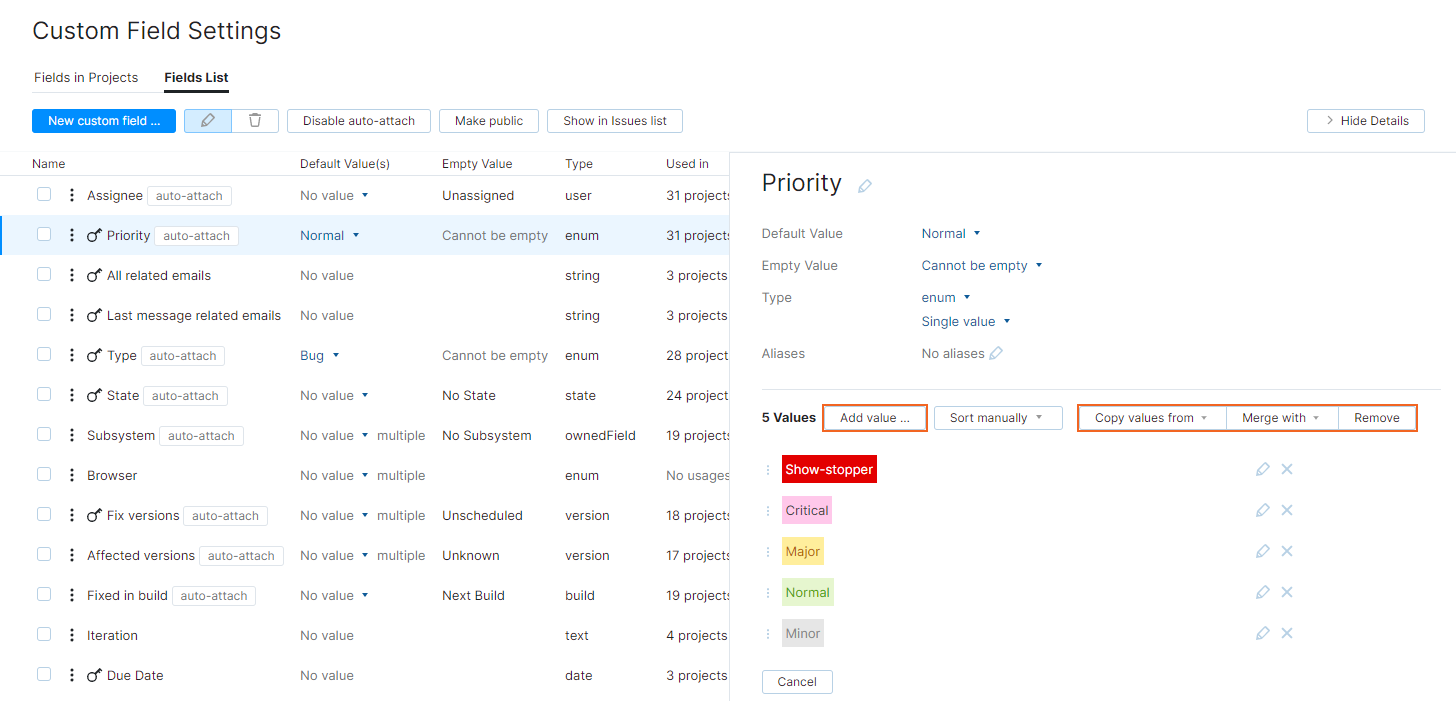Open the Sort manually dropdown
Image resolution: width=1456 pixels, height=701 pixels.
click(x=997, y=418)
